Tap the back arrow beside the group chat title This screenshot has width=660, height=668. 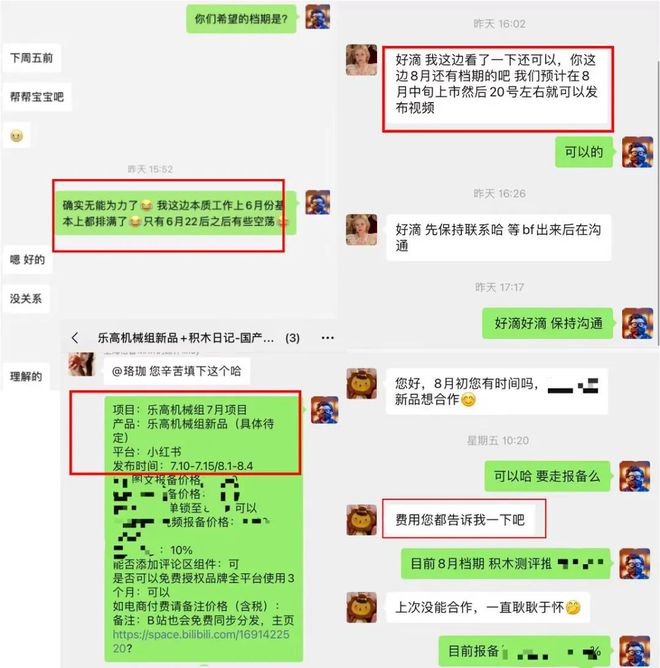(x=75, y=338)
